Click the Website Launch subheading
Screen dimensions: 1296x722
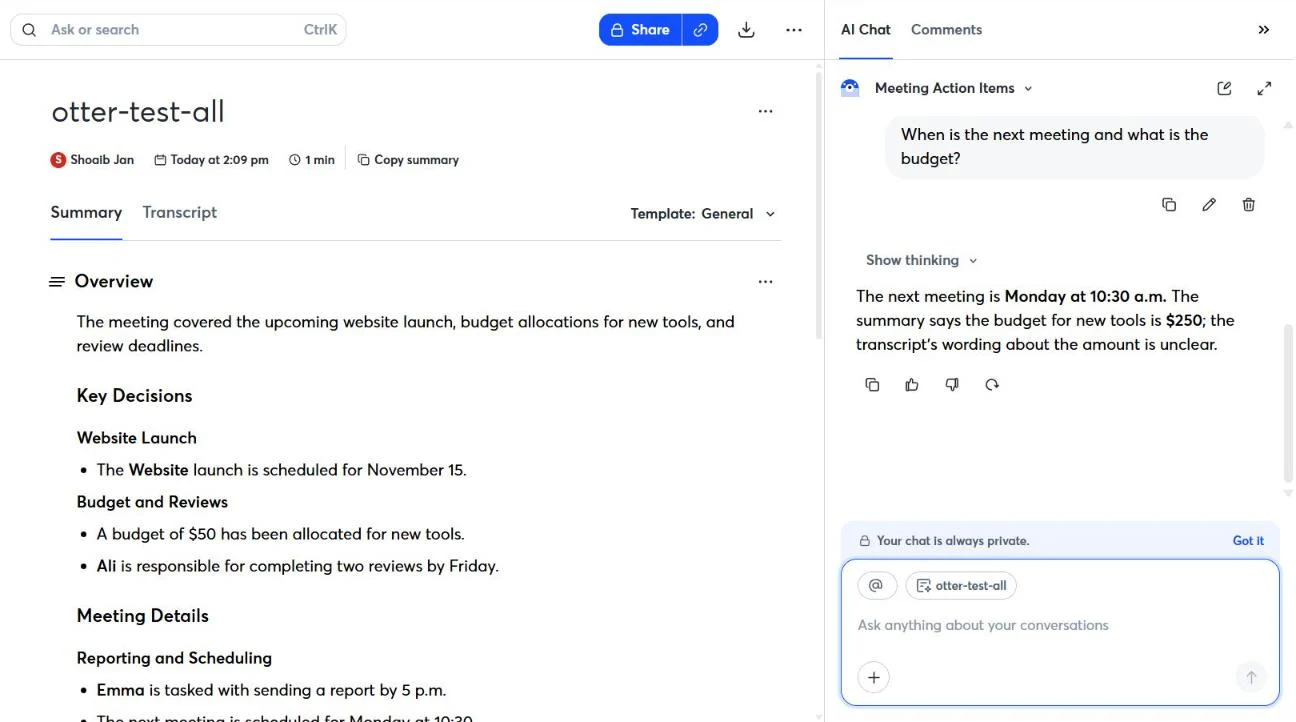coord(136,438)
